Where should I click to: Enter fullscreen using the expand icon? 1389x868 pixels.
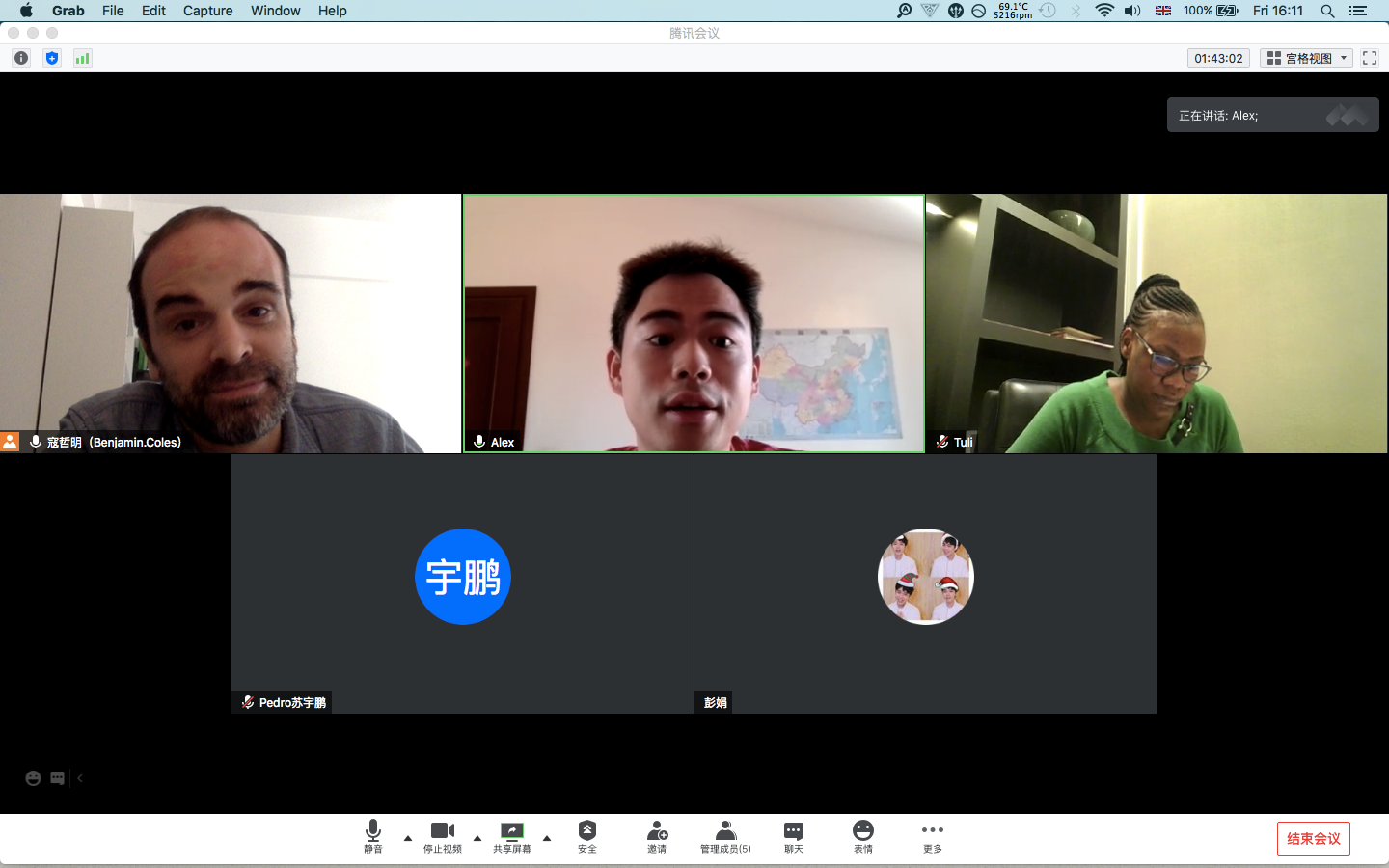tap(1369, 58)
